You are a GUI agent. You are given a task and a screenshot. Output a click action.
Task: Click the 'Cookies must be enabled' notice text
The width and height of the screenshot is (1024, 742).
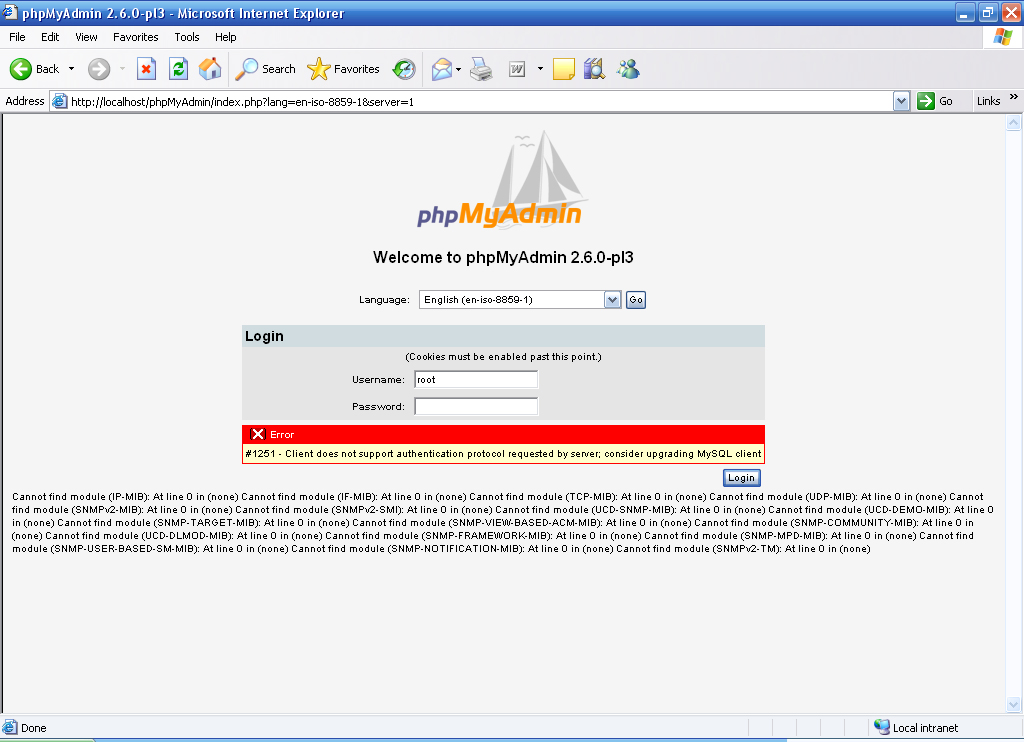pos(504,357)
